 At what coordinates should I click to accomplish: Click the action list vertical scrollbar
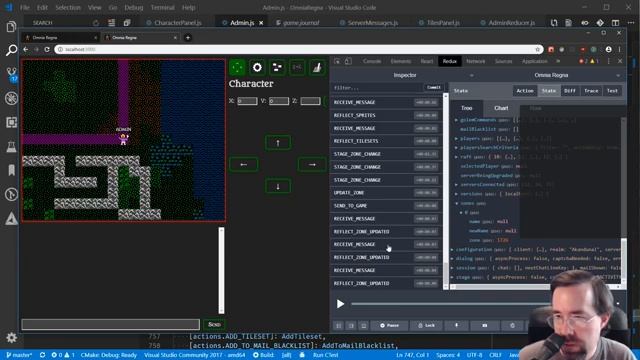[445, 192]
